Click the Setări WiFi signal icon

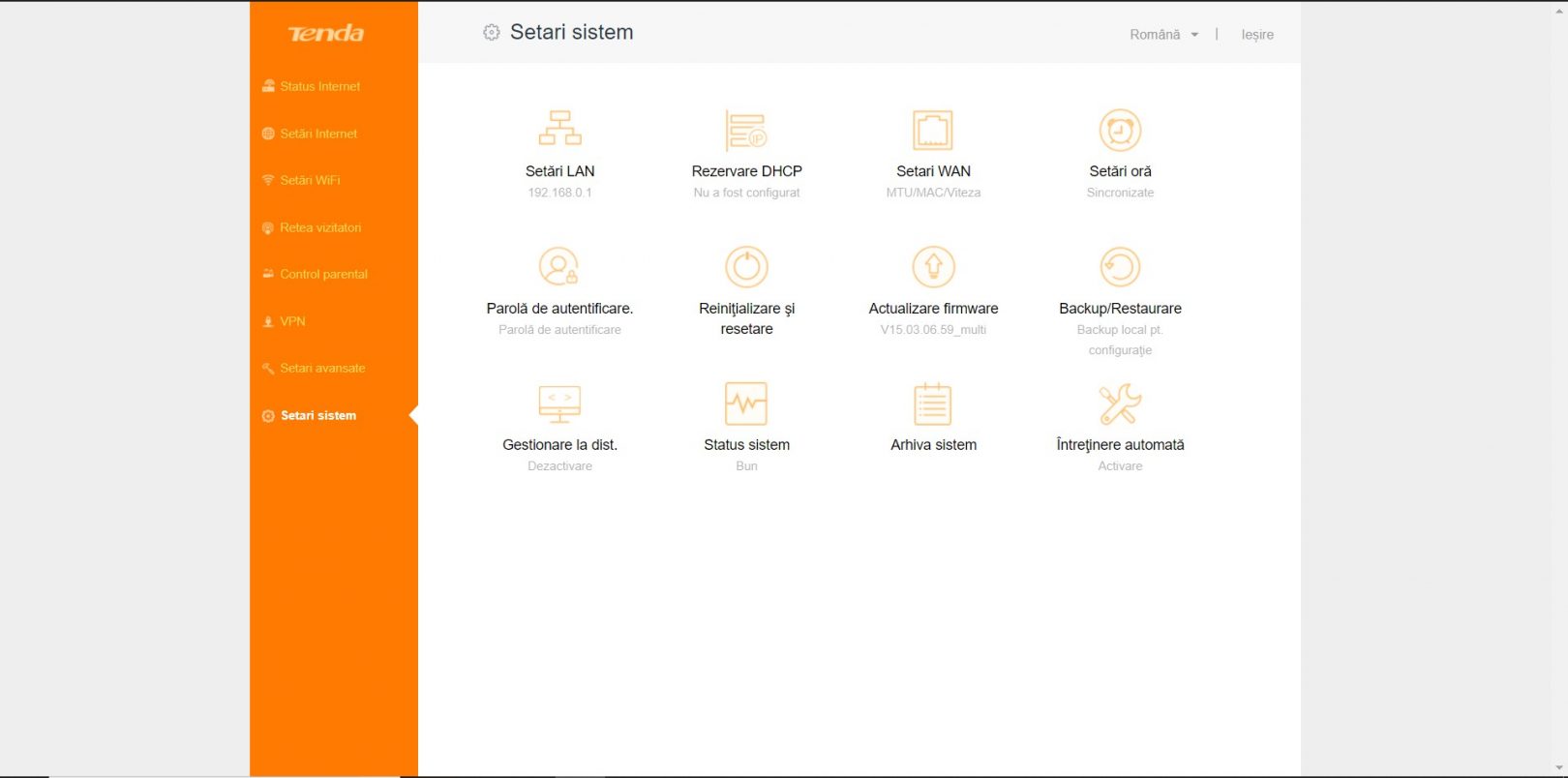point(268,180)
